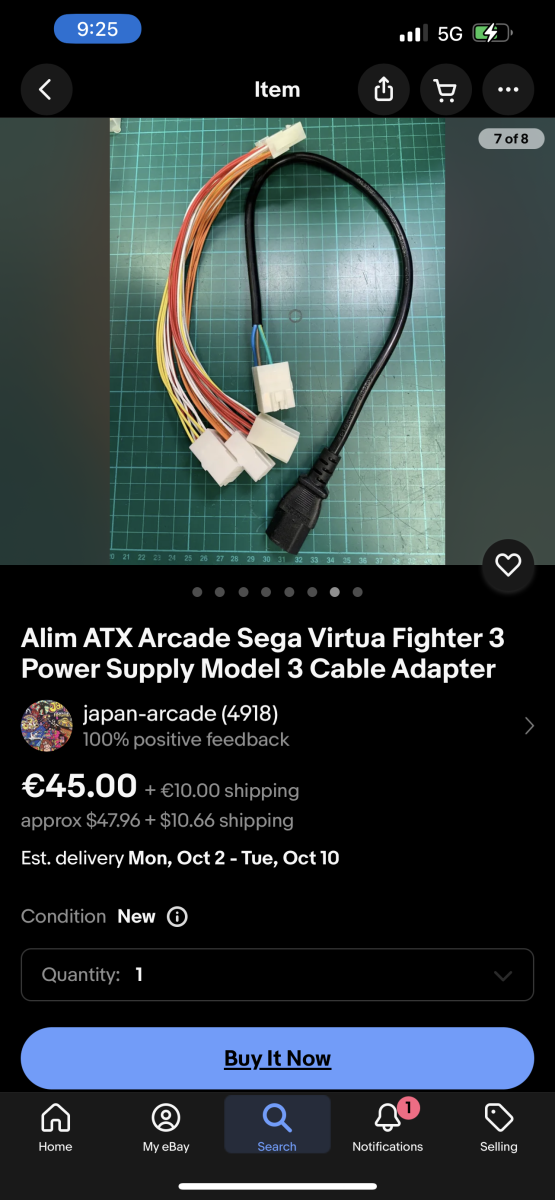
Task: Tap the Buy It Now button
Action: tap(277, 1058)
